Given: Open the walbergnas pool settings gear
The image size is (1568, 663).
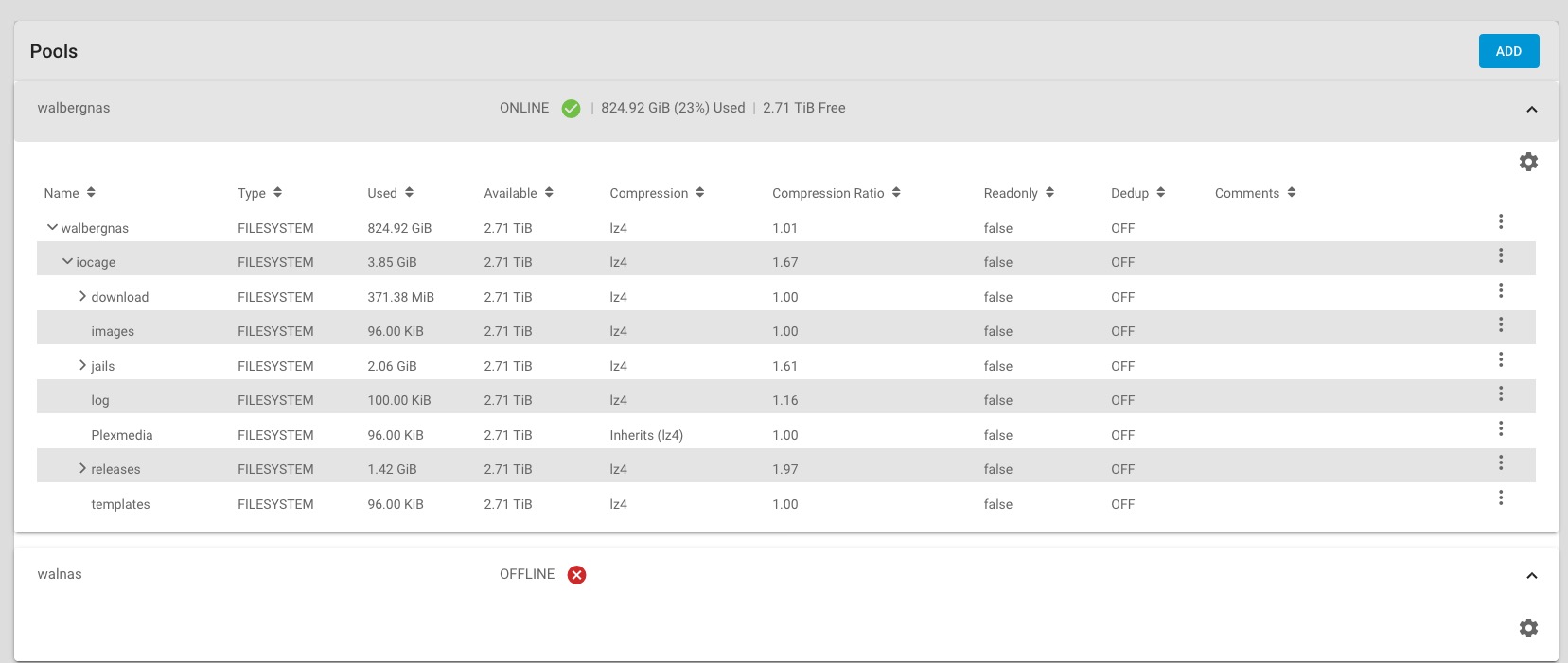Looking at the screenshot, I should click(1528, 162).
